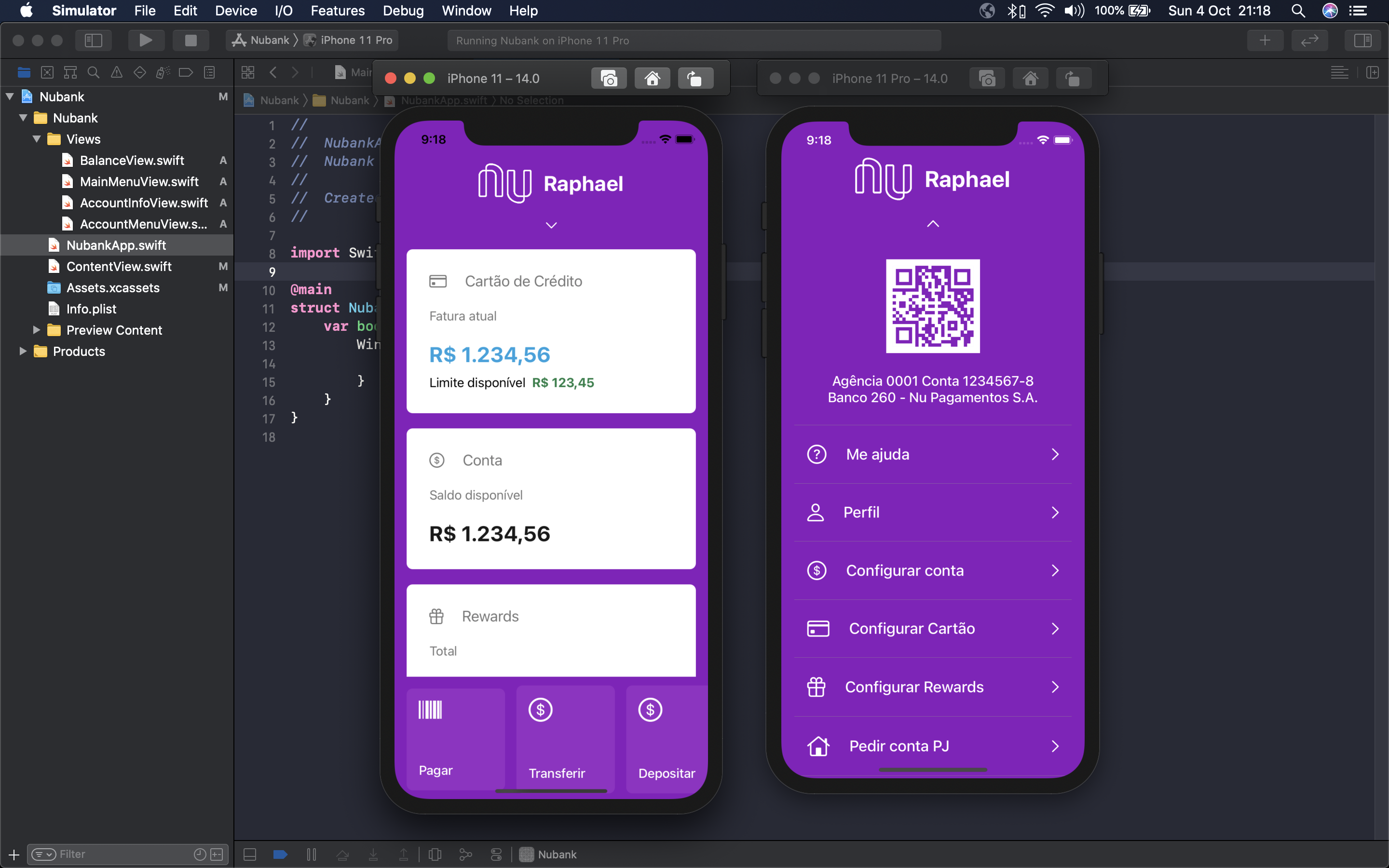Toggle breakpoints in the debug bar
This screenshot has height=868, width=1389.
tap(280, 854)
